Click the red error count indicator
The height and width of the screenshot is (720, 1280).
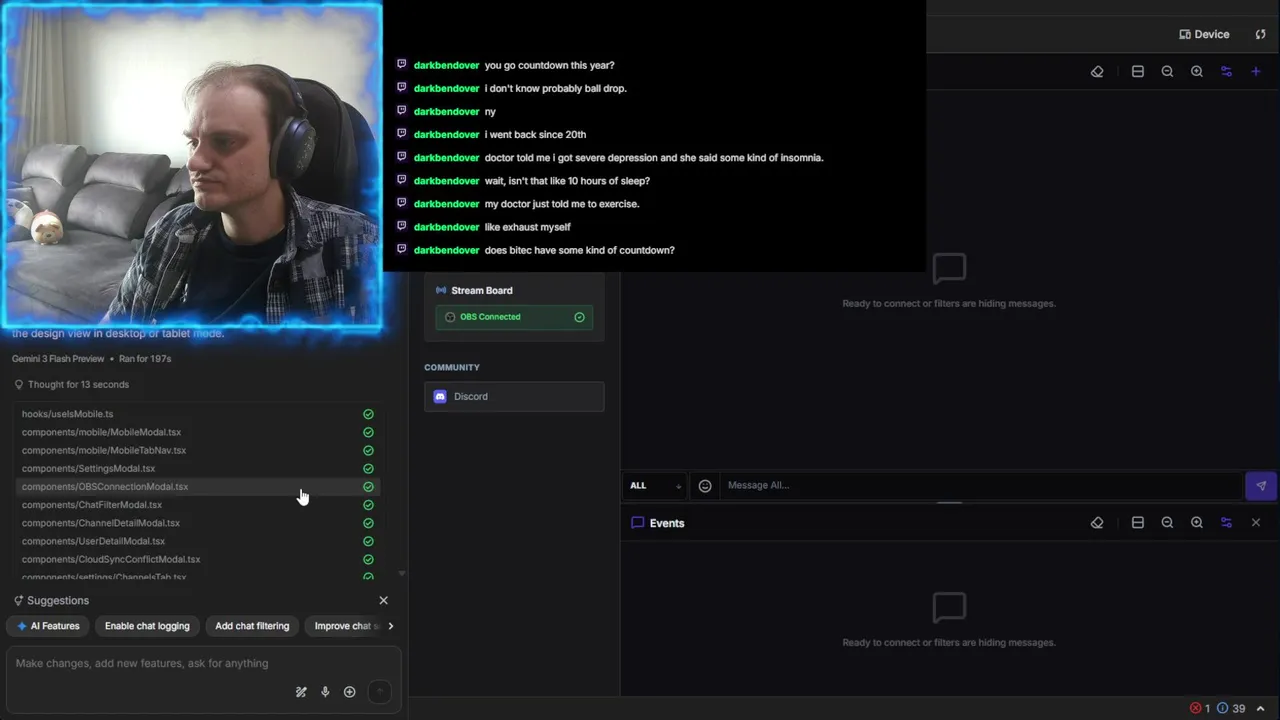(x=1200, y=708)
